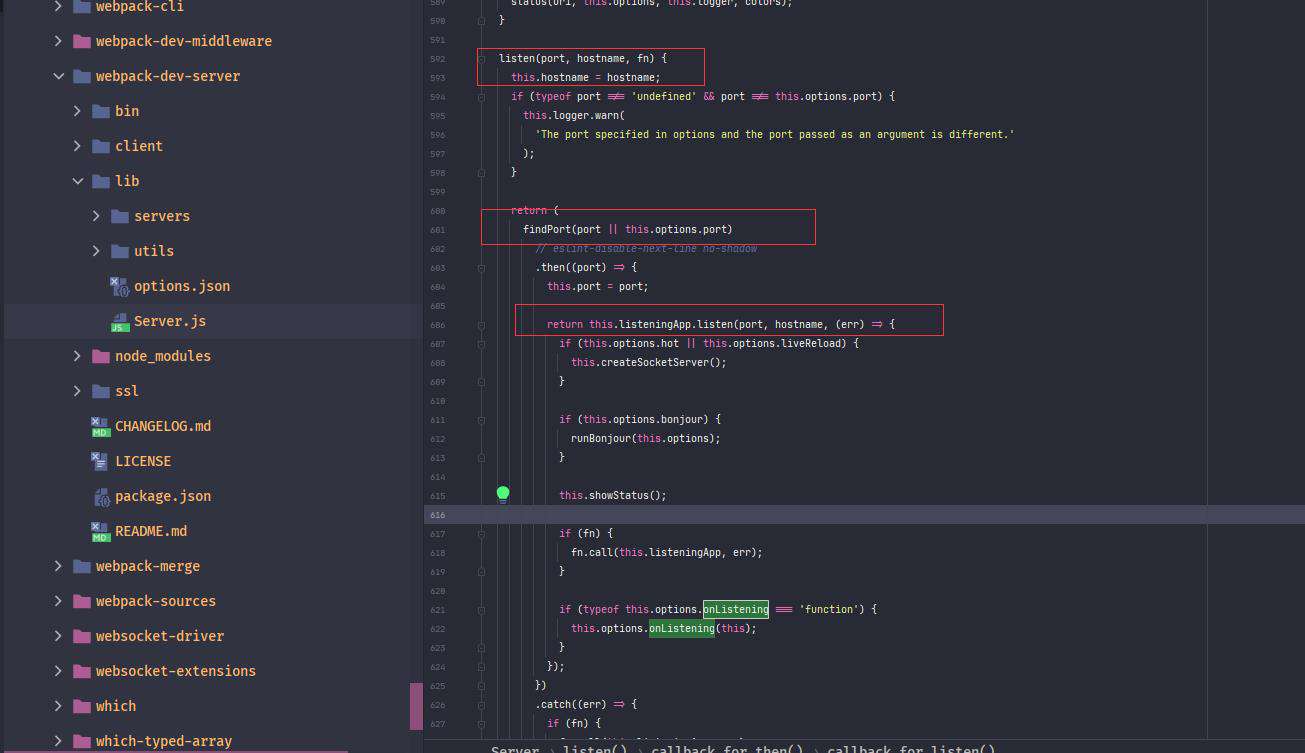The height and width of the screenshot is (753, 1305).
Task: Click the highlighted onListening on line 621
Action: coord(736,609)
